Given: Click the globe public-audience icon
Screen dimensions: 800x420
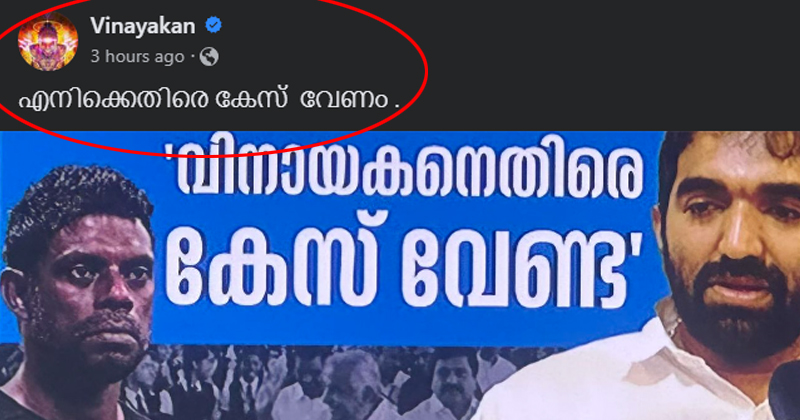Looking at the screenshot, I should point(209,56).
